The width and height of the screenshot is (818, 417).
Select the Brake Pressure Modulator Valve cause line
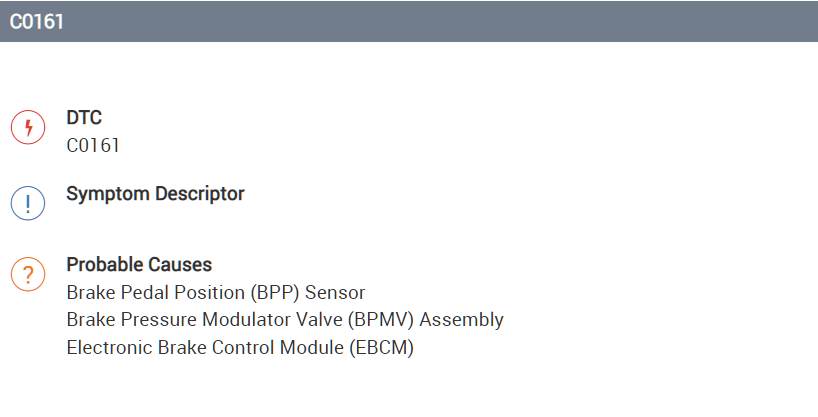tap(284, 320)
